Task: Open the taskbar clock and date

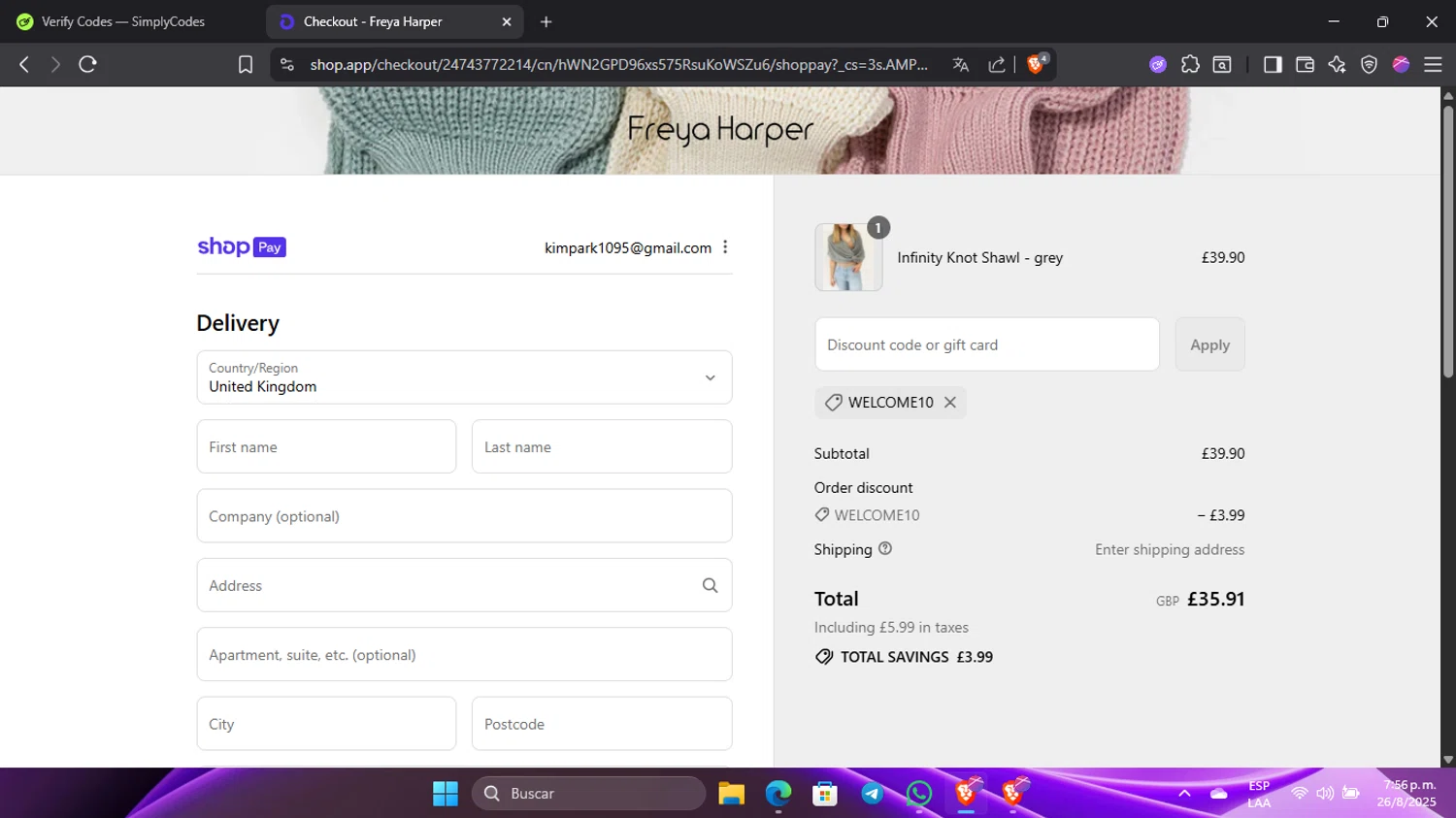Action: [1406, 794]
